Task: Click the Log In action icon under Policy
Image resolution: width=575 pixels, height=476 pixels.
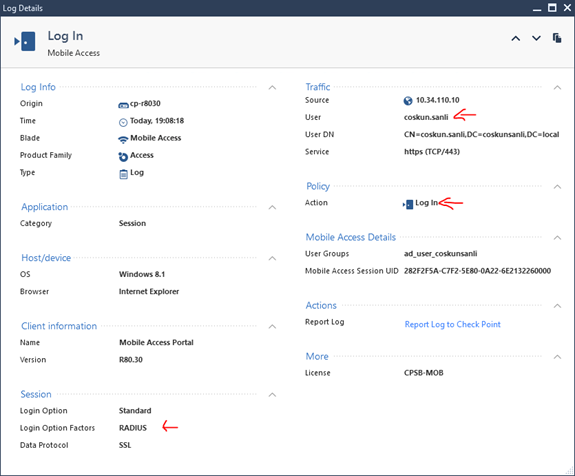Action: [408, 204]
